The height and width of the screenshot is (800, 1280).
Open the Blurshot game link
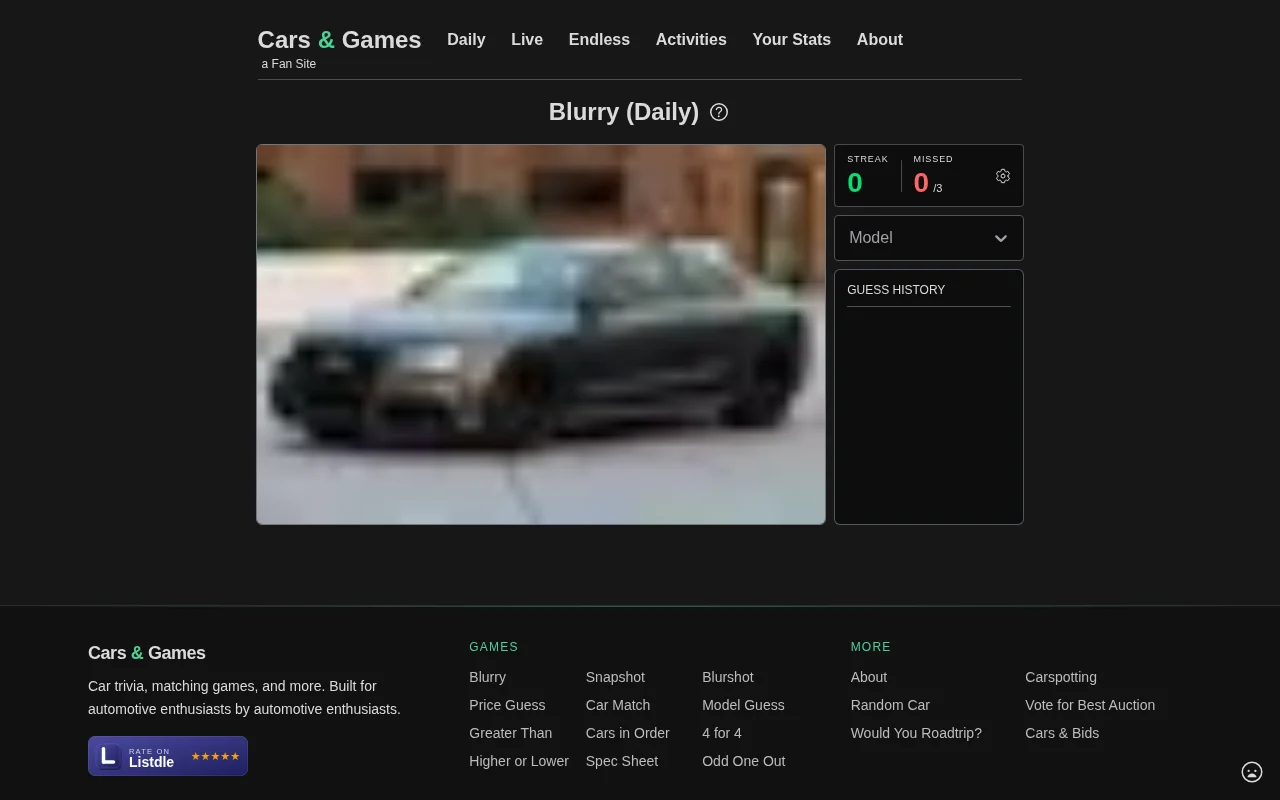point(728,677)
